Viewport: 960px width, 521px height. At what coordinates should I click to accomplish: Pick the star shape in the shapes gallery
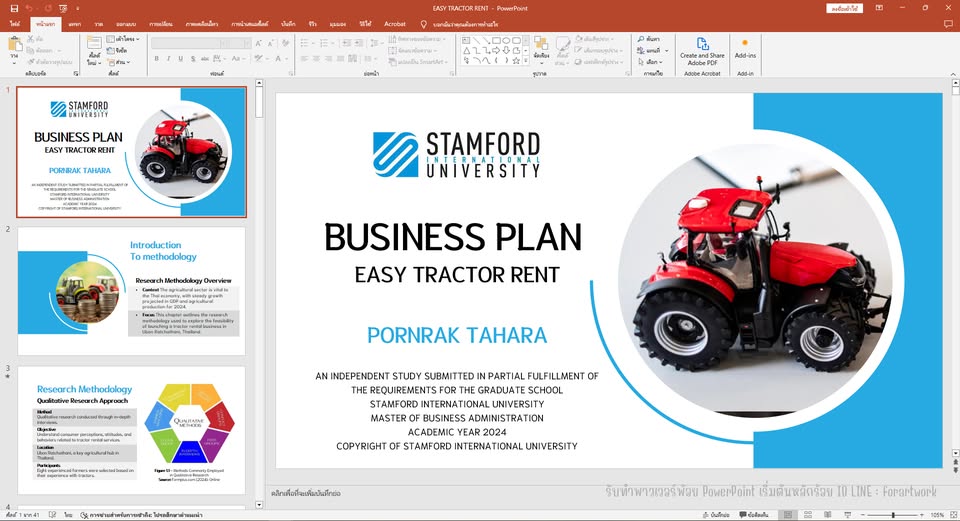[x=516, y=61]
